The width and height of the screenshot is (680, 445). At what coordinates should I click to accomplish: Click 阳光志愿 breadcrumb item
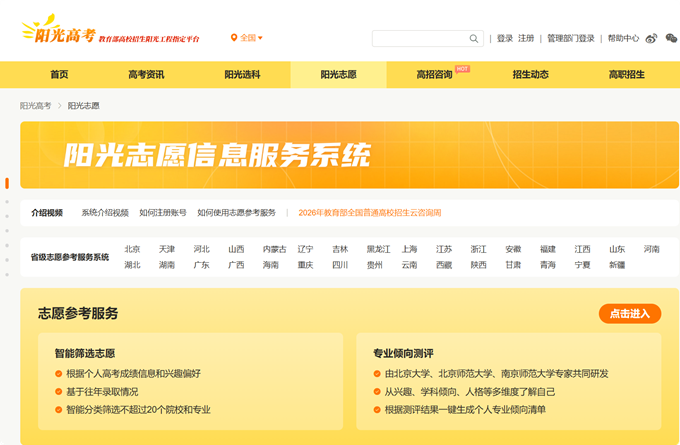click(x=84, y=106)
